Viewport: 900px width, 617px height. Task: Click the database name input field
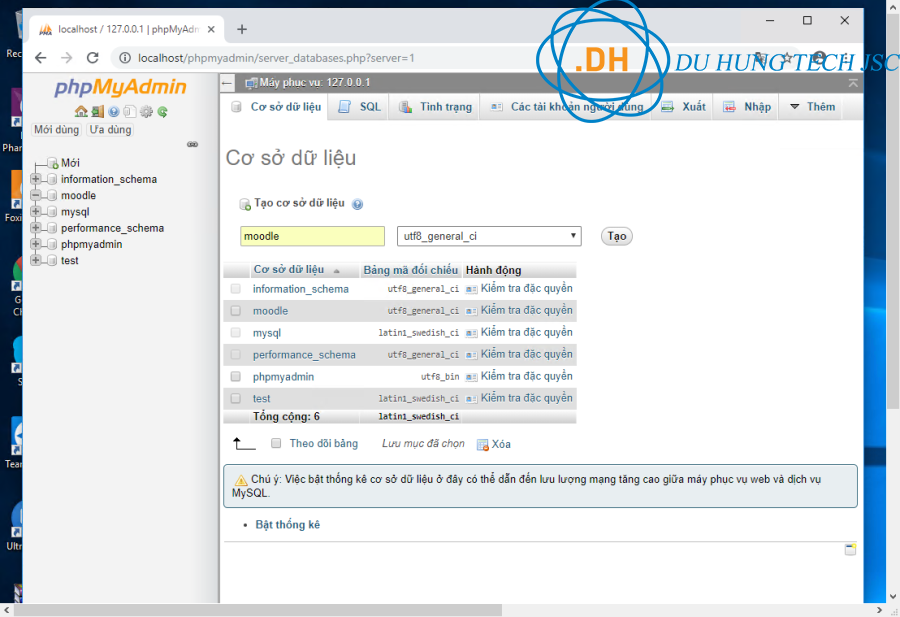[x=312, y=236]
